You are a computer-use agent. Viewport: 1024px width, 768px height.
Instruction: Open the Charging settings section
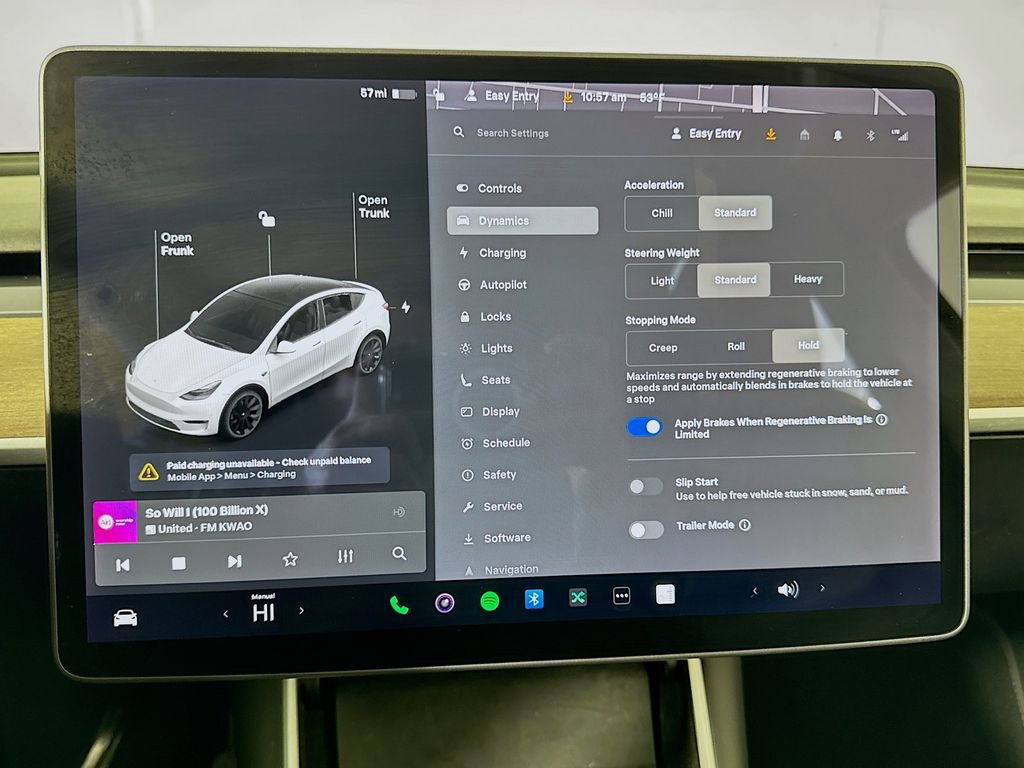click(505, 252)
